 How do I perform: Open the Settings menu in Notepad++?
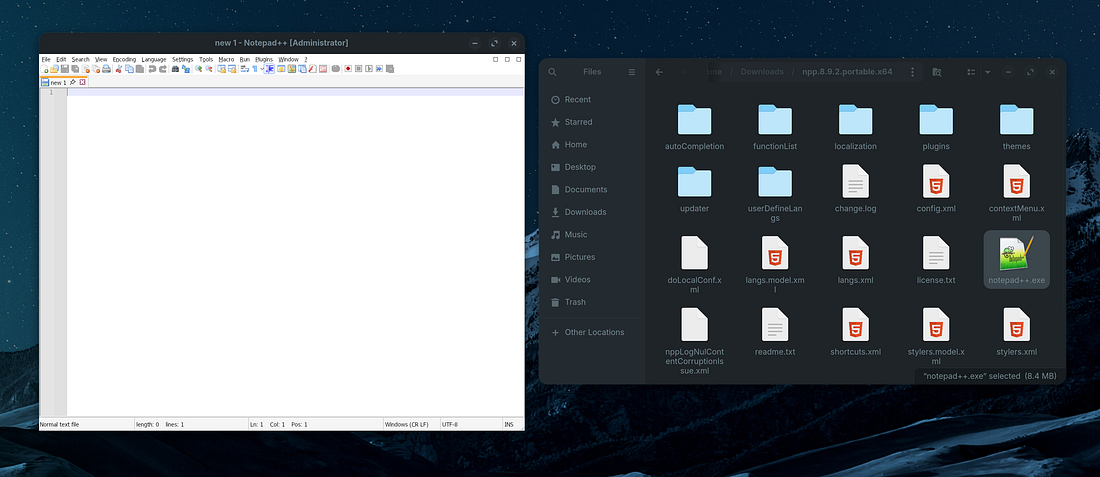pyautogui.click(x=182, y=60)
